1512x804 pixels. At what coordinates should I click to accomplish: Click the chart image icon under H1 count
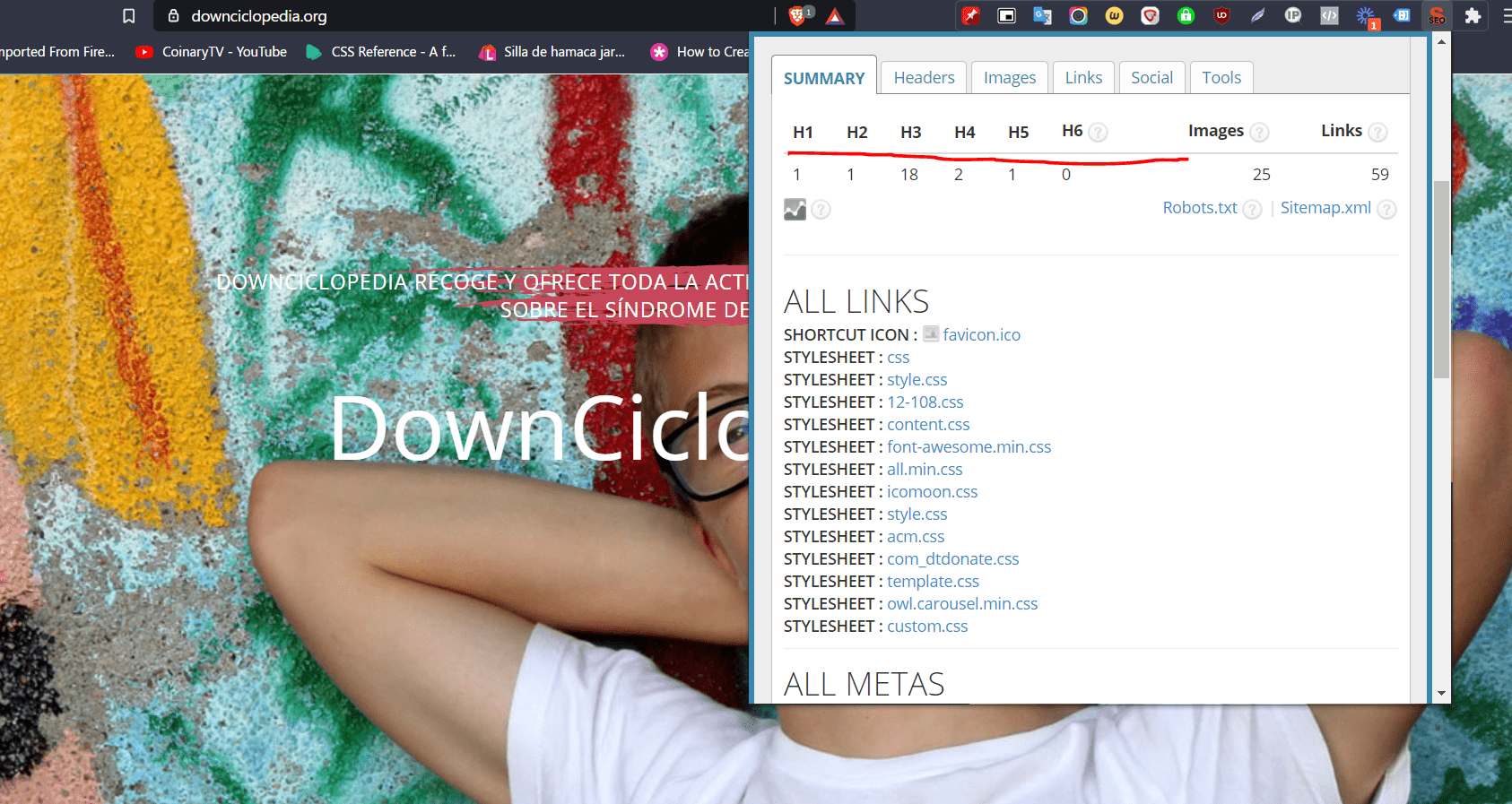coord(795,209)
